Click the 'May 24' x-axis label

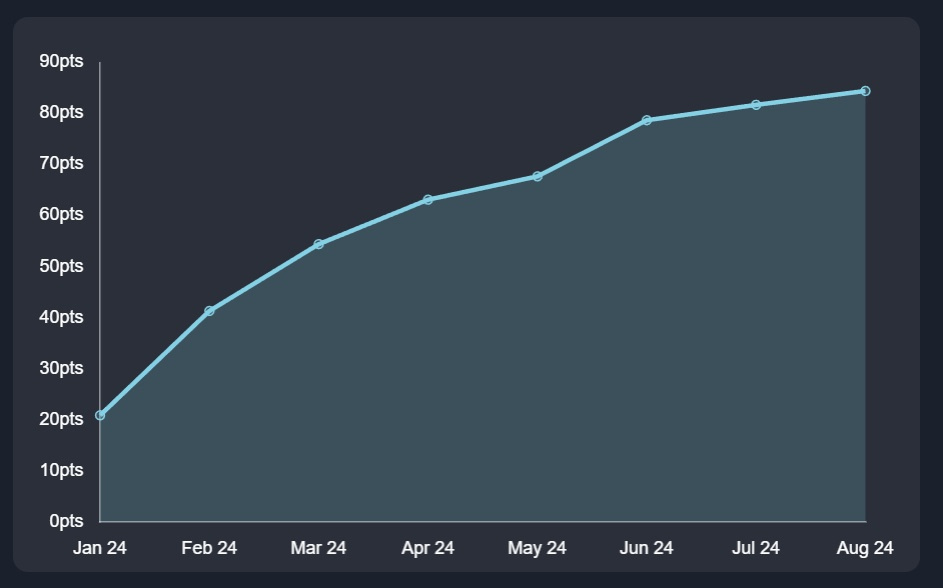[x=537, y=548]
